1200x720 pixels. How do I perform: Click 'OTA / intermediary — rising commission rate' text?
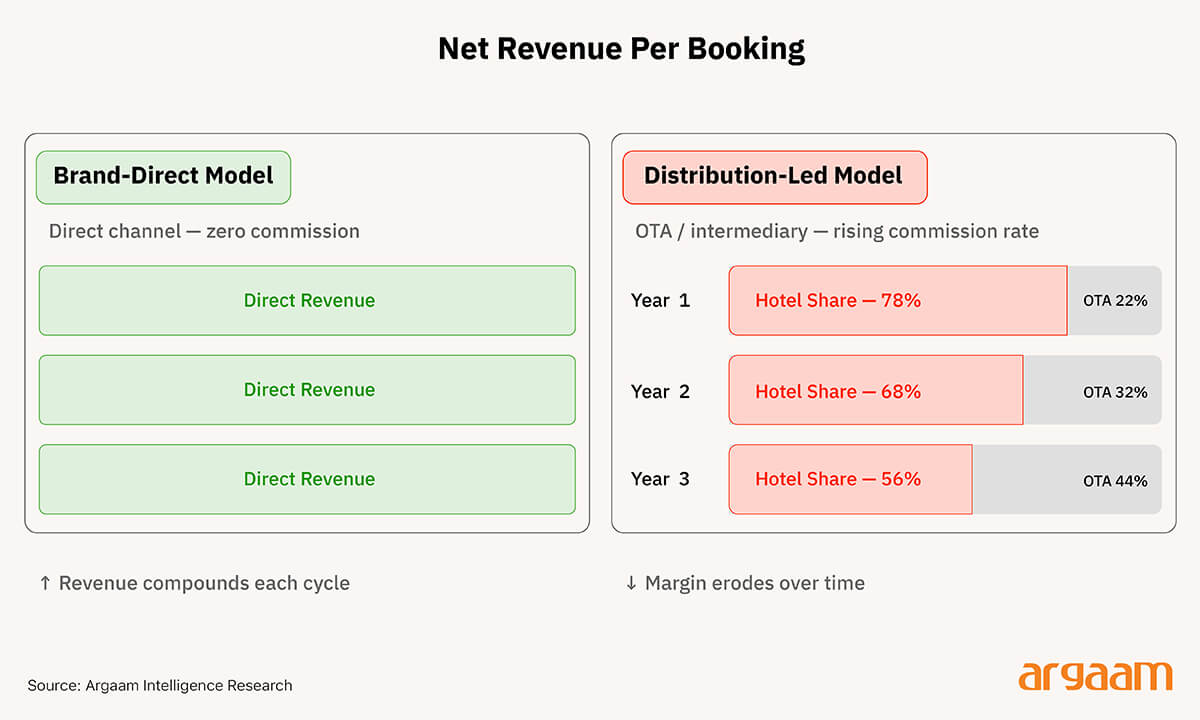(x=837, y=231)
